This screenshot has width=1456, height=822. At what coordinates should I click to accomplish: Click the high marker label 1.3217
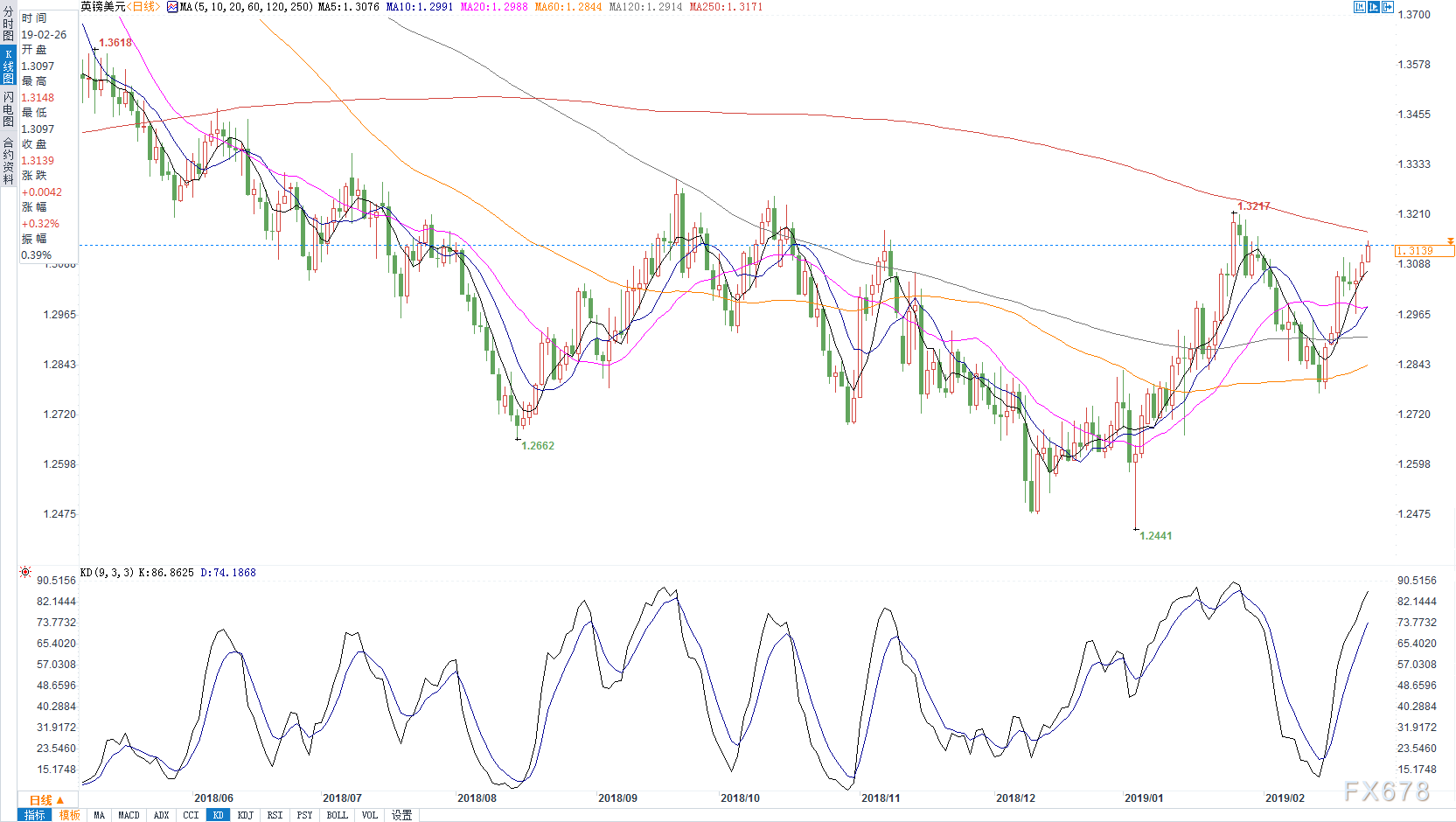[1254, 206]
